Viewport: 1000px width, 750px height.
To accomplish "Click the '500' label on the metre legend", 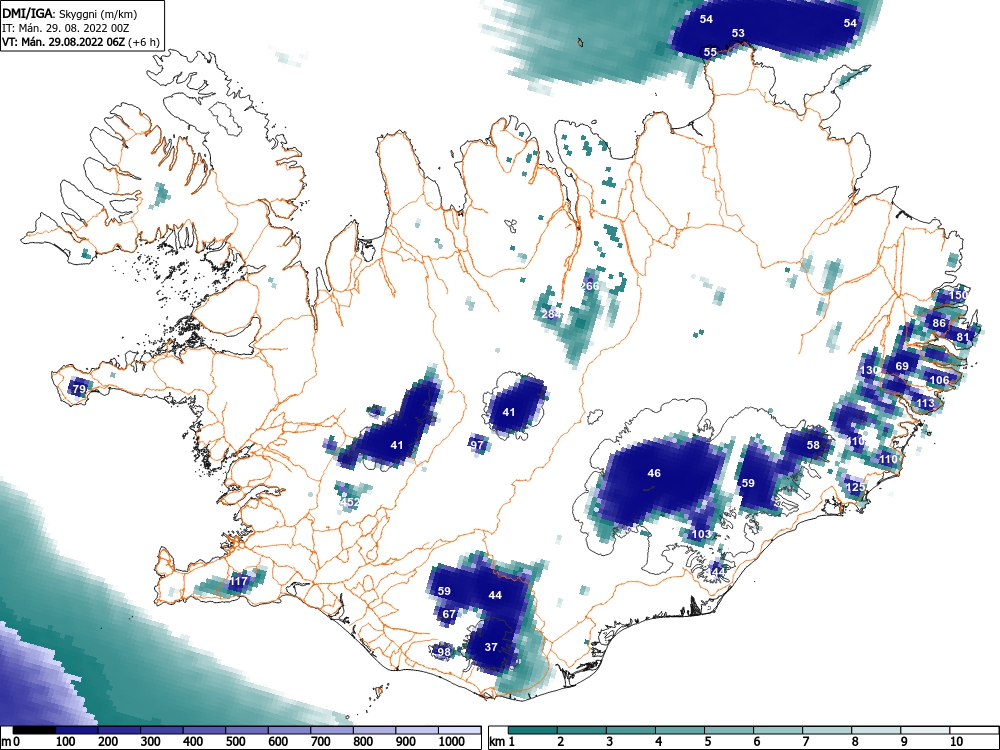I will tap(235, 742).
